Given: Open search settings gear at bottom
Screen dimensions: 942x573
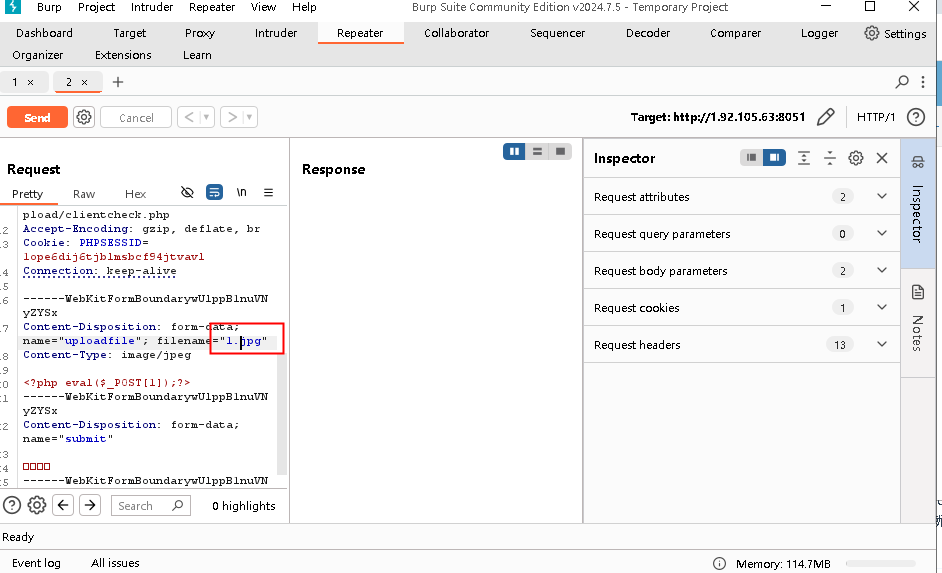Looking at the screenshot, I should coord(37,505).
